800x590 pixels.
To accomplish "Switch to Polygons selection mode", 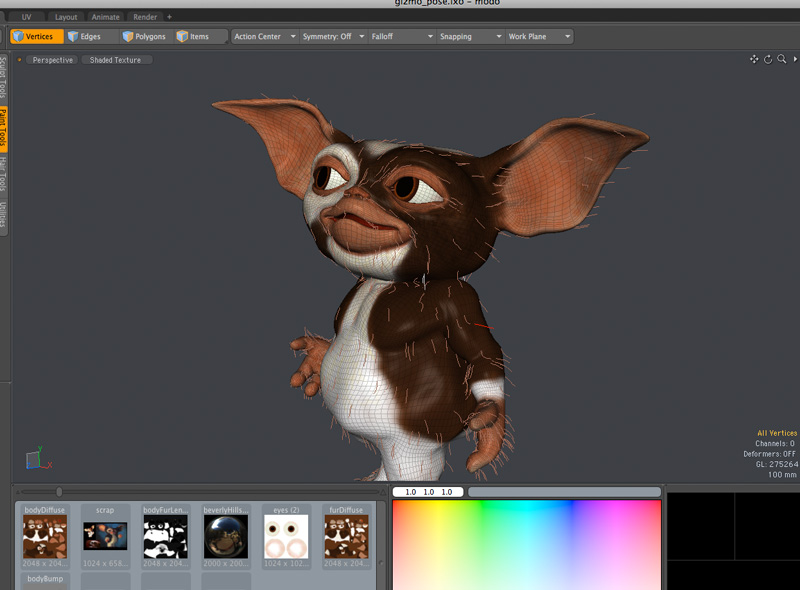I will pyautogui.click(x=145, y=36).
